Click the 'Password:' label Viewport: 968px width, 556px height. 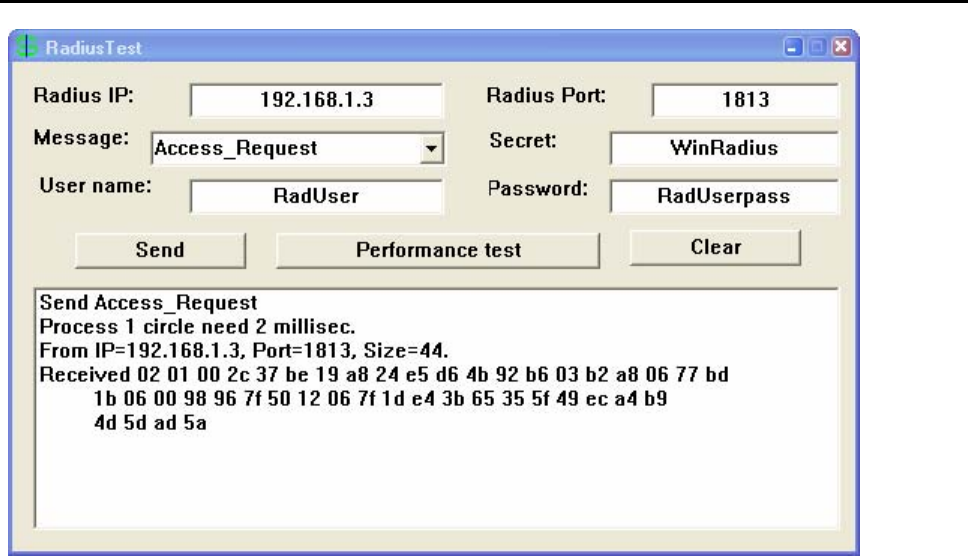[x=538, y=189]
